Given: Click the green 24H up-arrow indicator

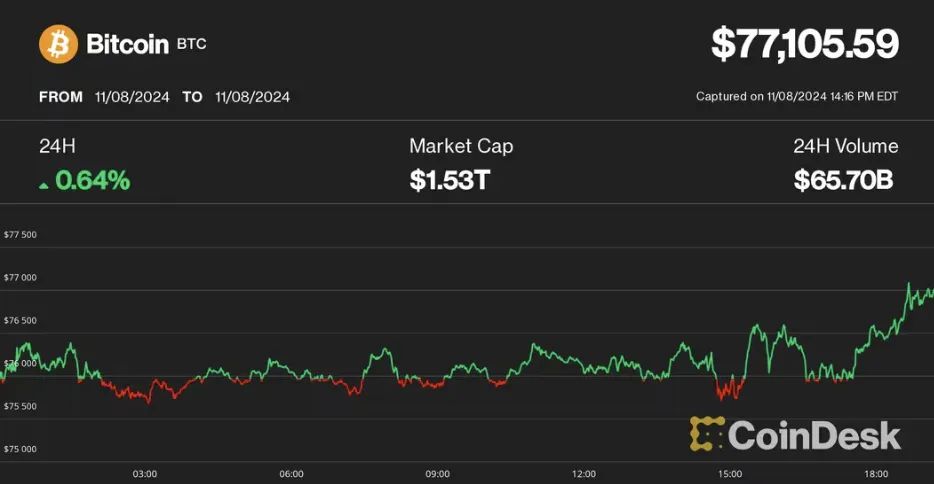Looking at the screenshot, I should pyautogui.click(x=43, y=186).
